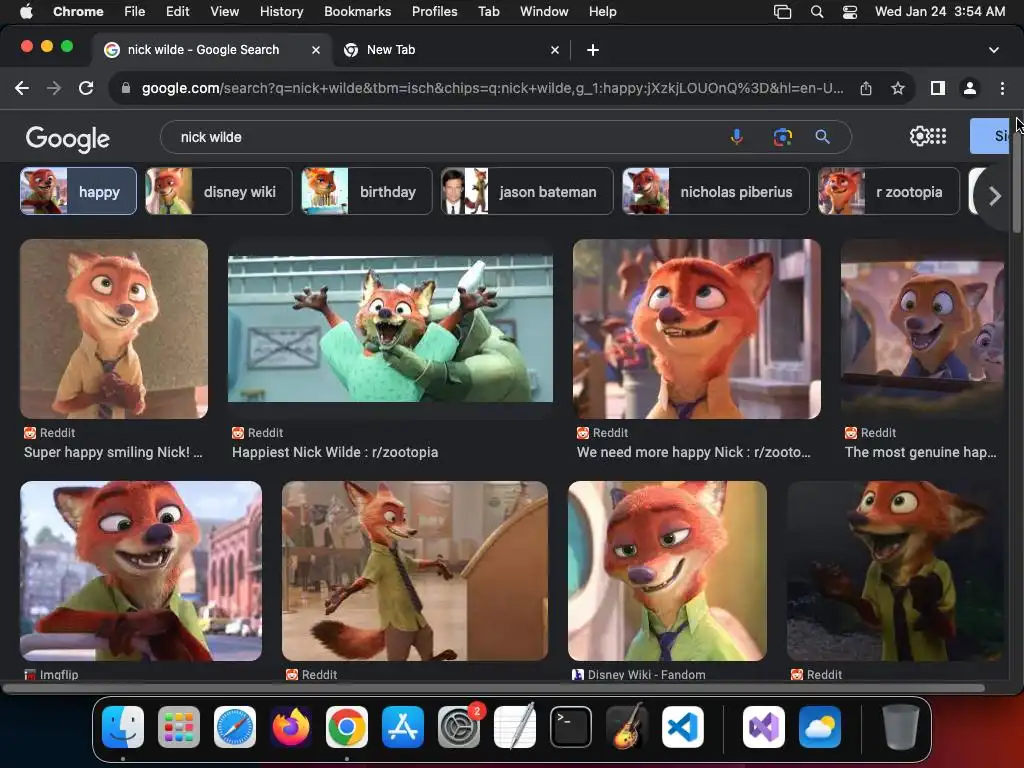1024x768 pixels.
Task: Click the Chrome back arrow button
Action: pyautogui.click(x=22, y=88)
